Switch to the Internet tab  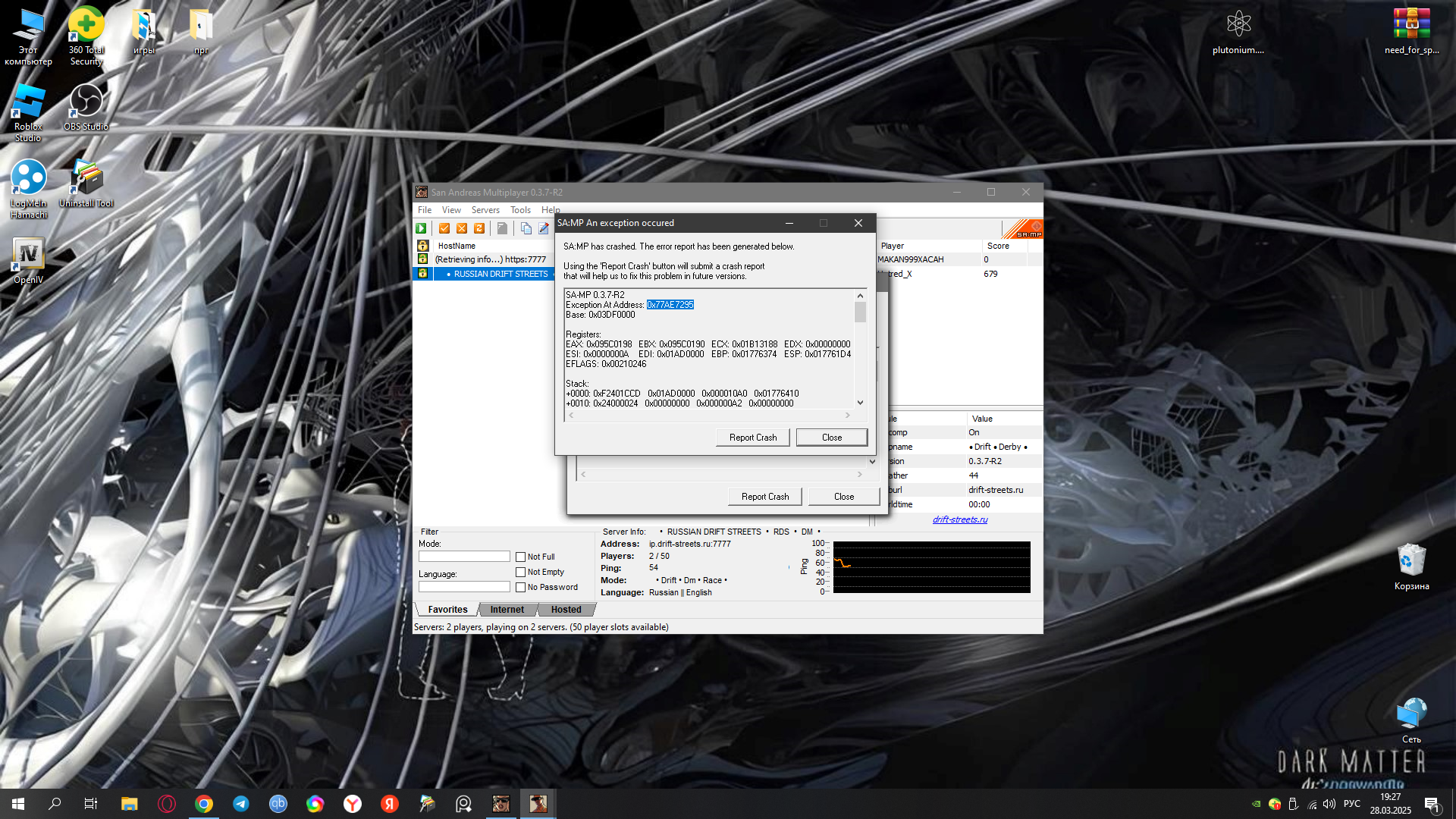507,610
